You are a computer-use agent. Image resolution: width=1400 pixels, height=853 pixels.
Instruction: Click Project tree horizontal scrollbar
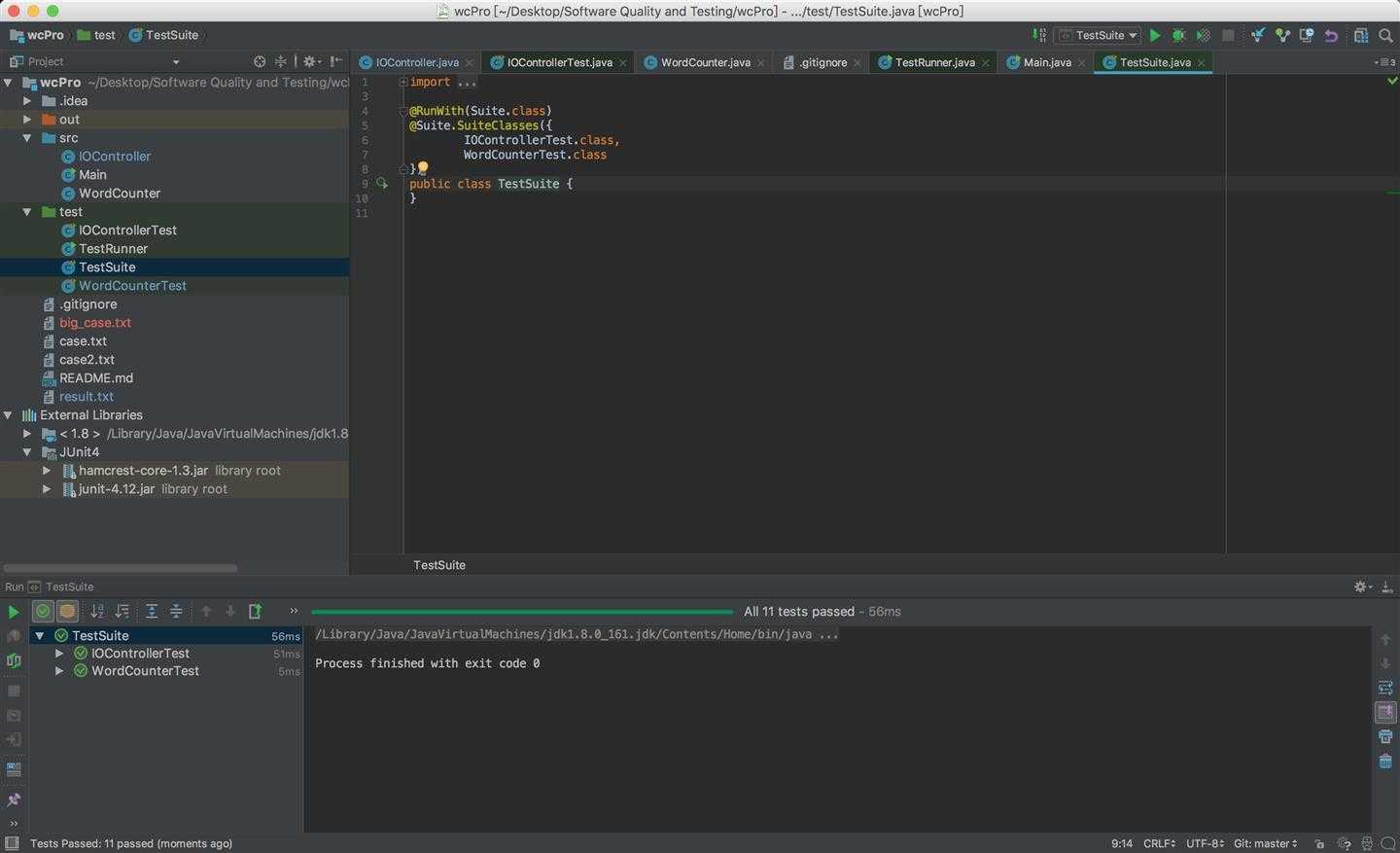[x=121, y=568]
